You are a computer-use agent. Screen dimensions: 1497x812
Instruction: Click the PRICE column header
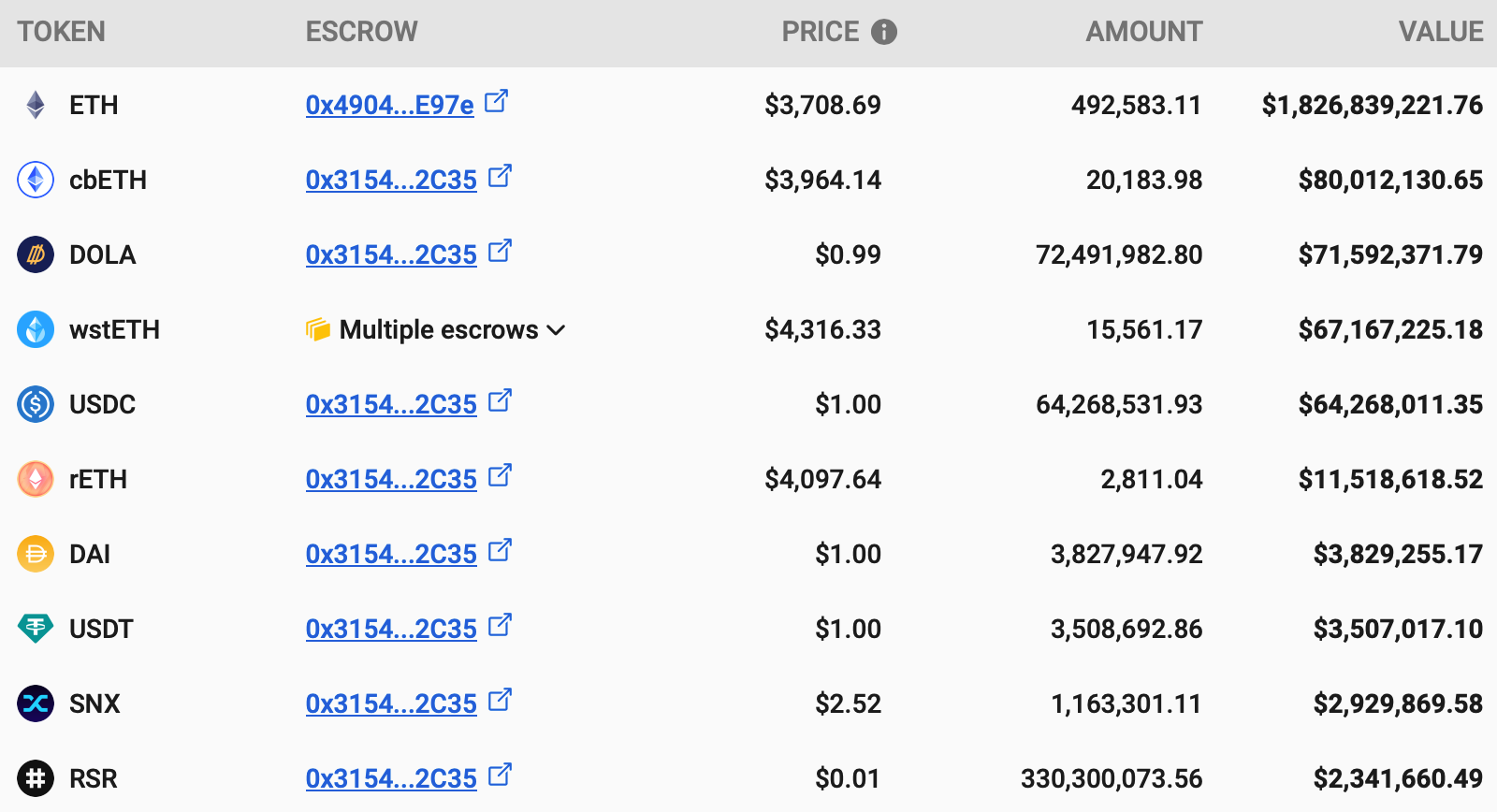point(821,32)
